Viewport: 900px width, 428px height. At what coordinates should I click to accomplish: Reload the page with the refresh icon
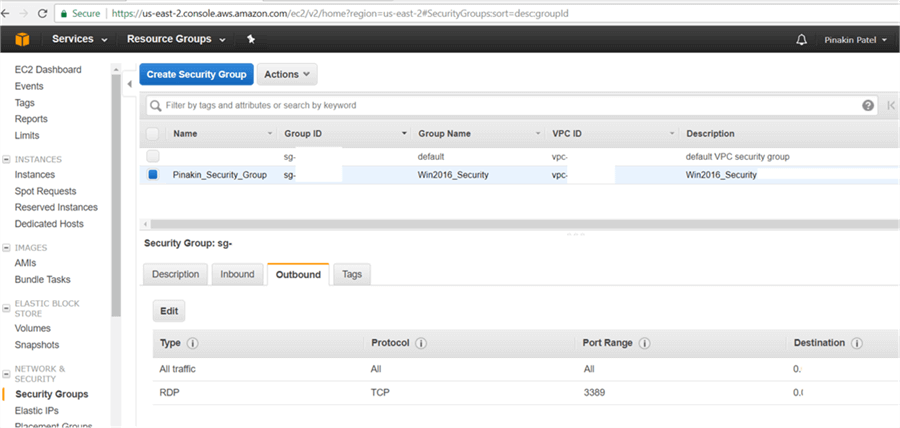click(x=42, y=13)
